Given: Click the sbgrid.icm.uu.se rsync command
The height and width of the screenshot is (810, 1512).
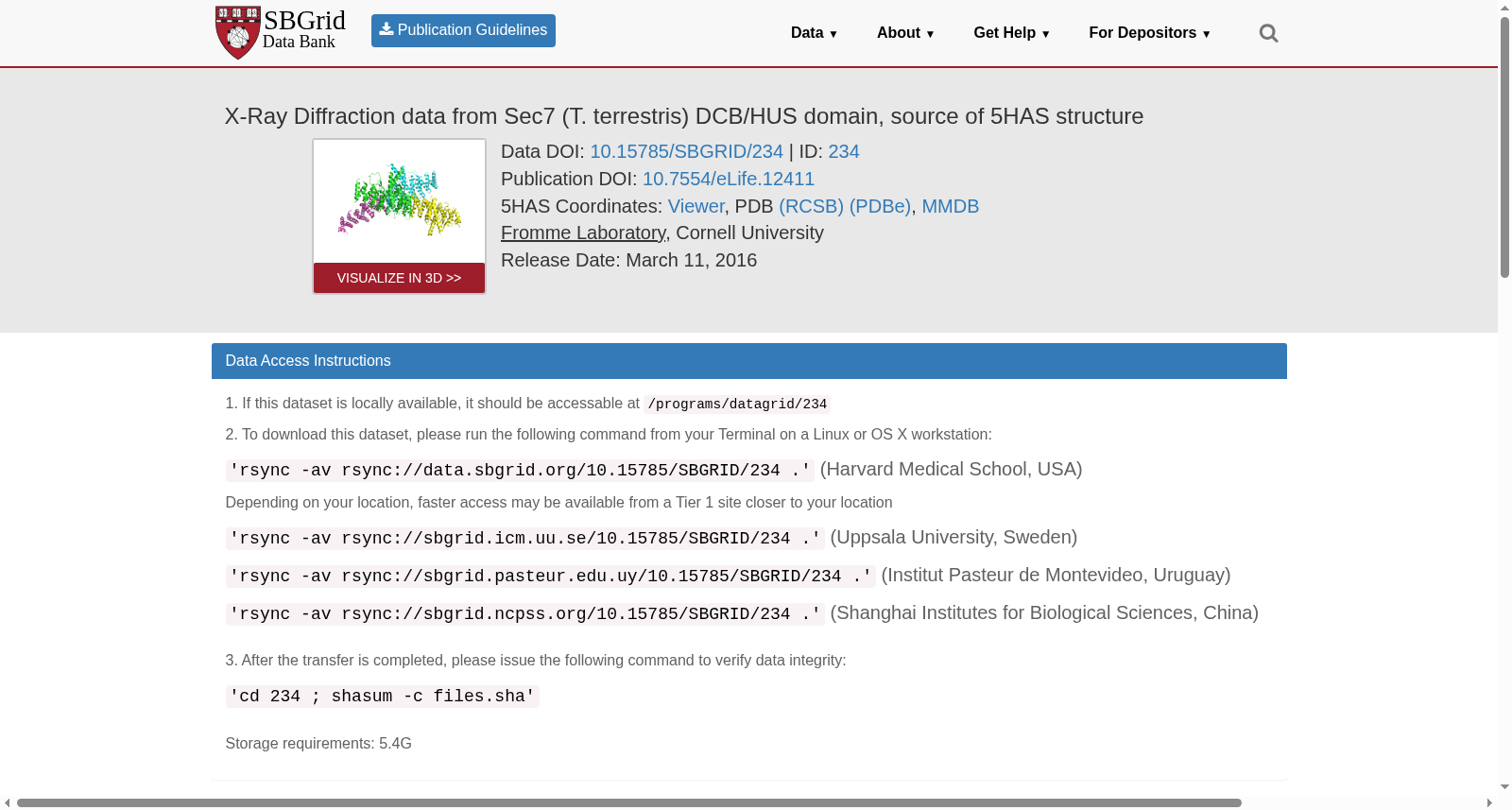Looking at the screenshot, I should [524, 538].
